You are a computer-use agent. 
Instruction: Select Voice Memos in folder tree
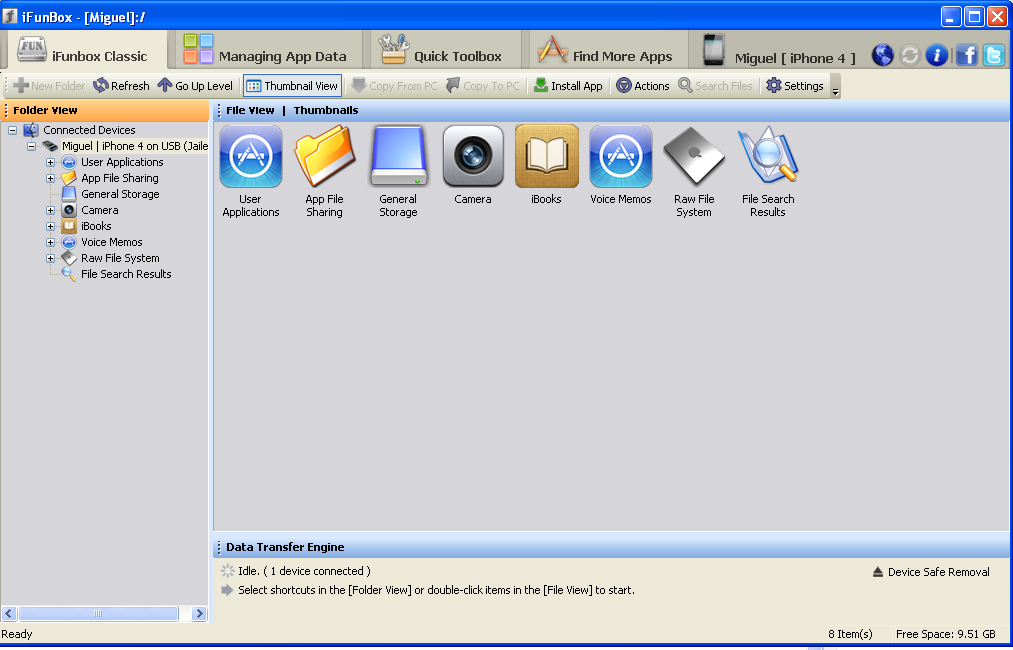[112, 243]
